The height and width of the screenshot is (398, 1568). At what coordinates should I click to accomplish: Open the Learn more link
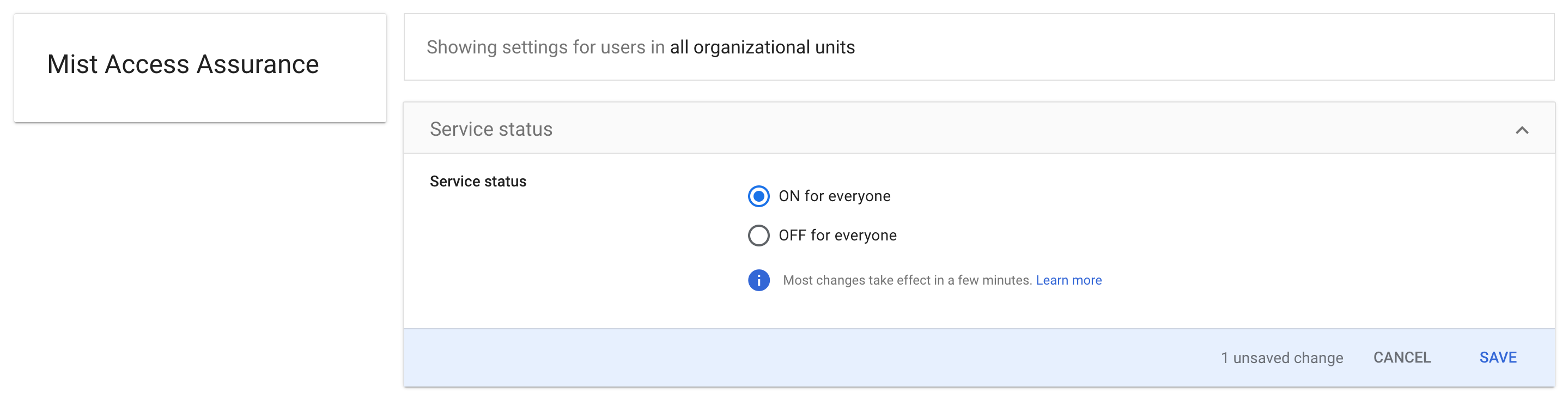[x=1068, y=280]
